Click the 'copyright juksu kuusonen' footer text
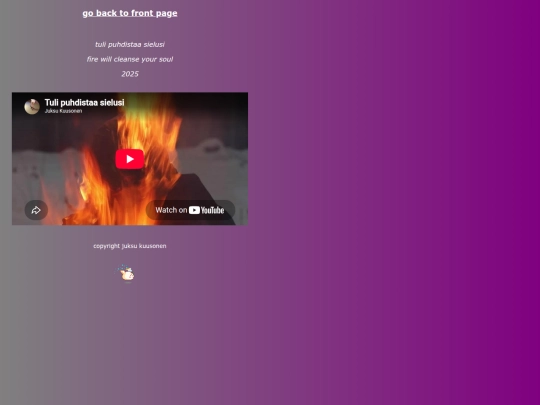This screenshot has width=540, height=405. coord(130,246)
